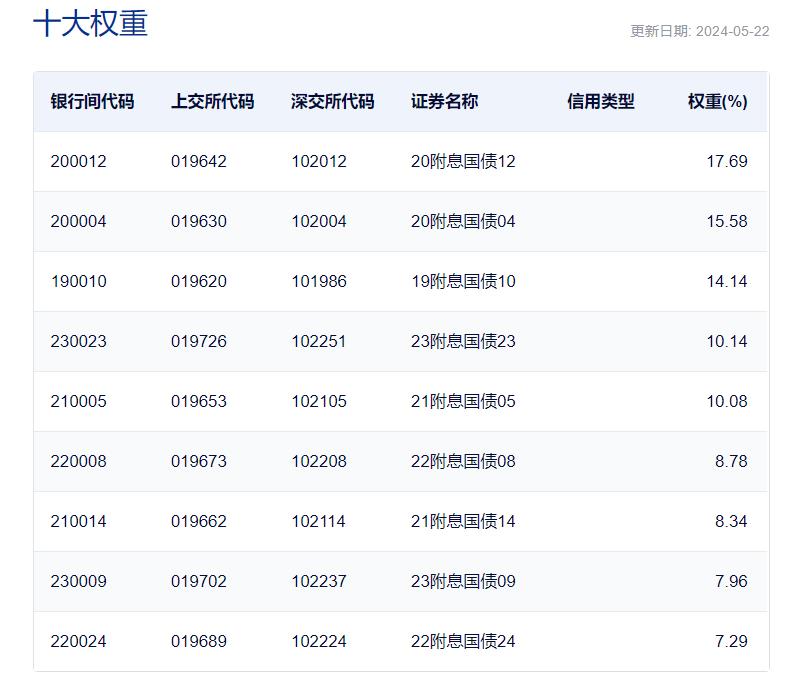
Task: Click interbank code 210014
Action: pos(79,521)
